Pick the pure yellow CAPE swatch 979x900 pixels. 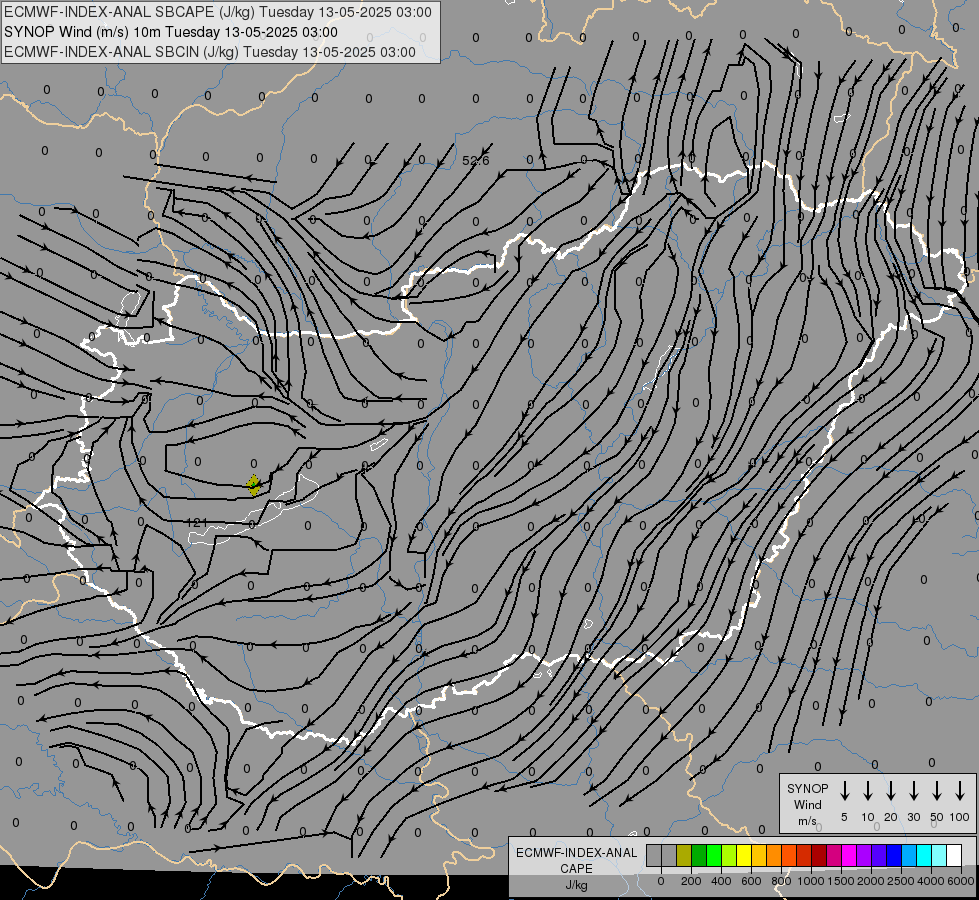click(744, 855)
